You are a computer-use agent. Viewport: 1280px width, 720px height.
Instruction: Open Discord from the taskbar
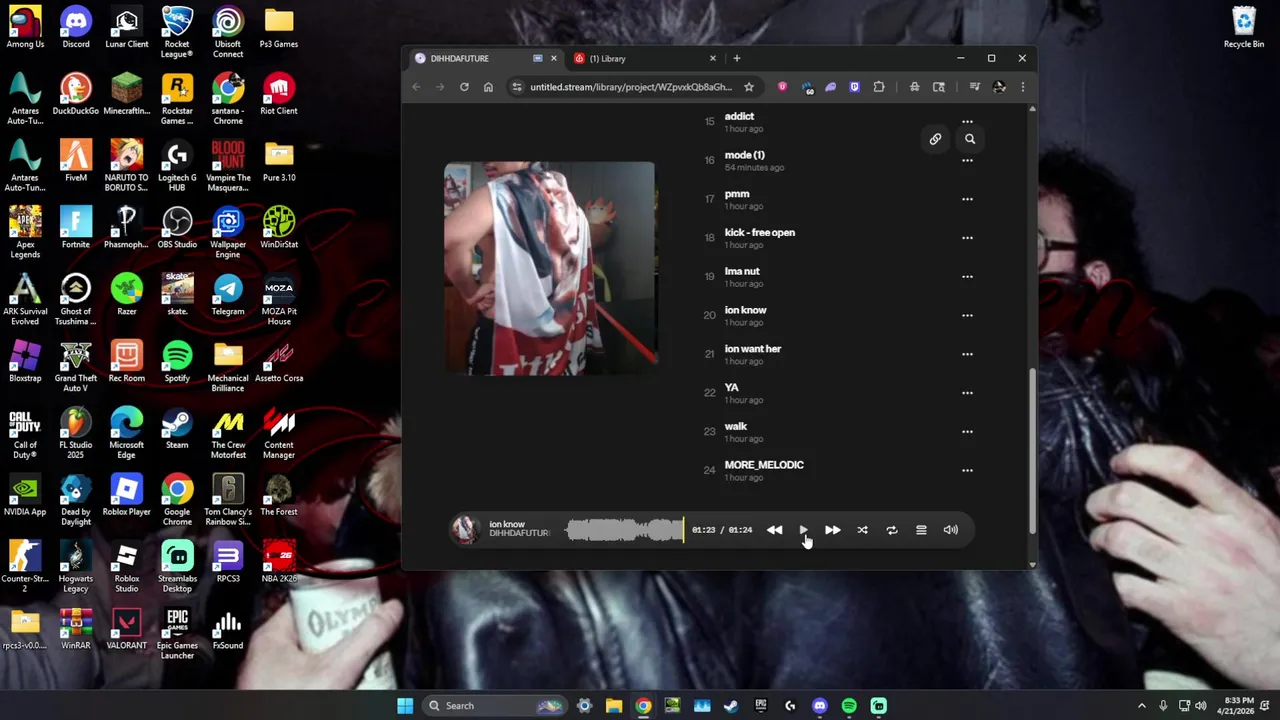[x=820, y=706]
